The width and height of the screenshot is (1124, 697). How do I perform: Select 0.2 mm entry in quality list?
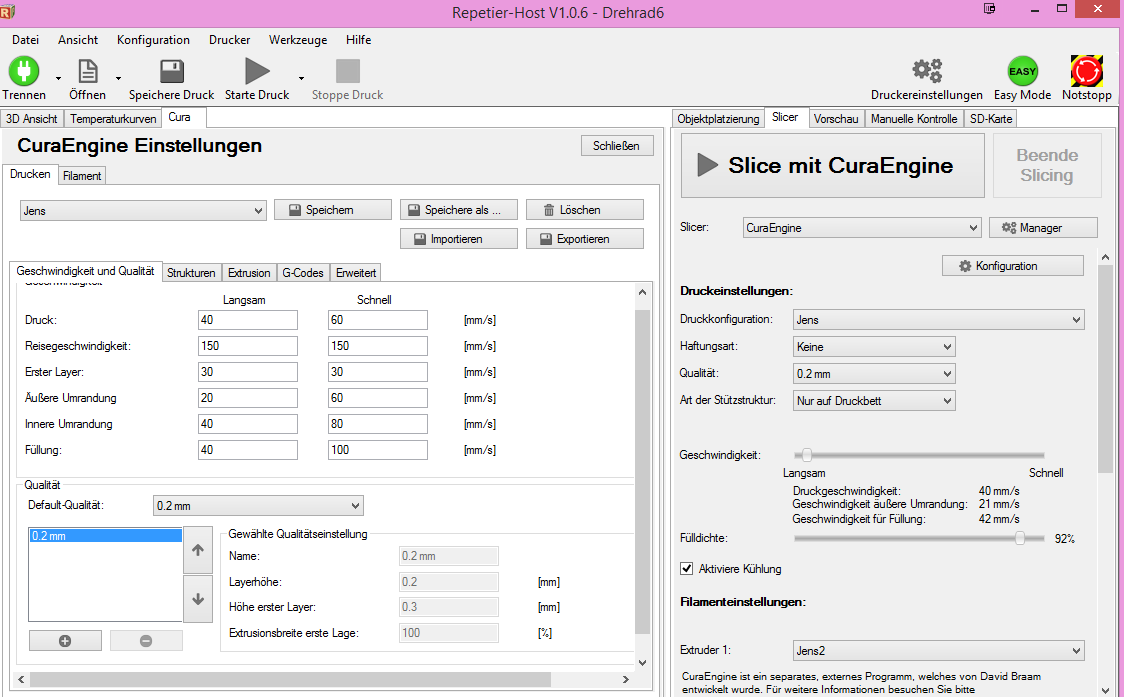105,536
